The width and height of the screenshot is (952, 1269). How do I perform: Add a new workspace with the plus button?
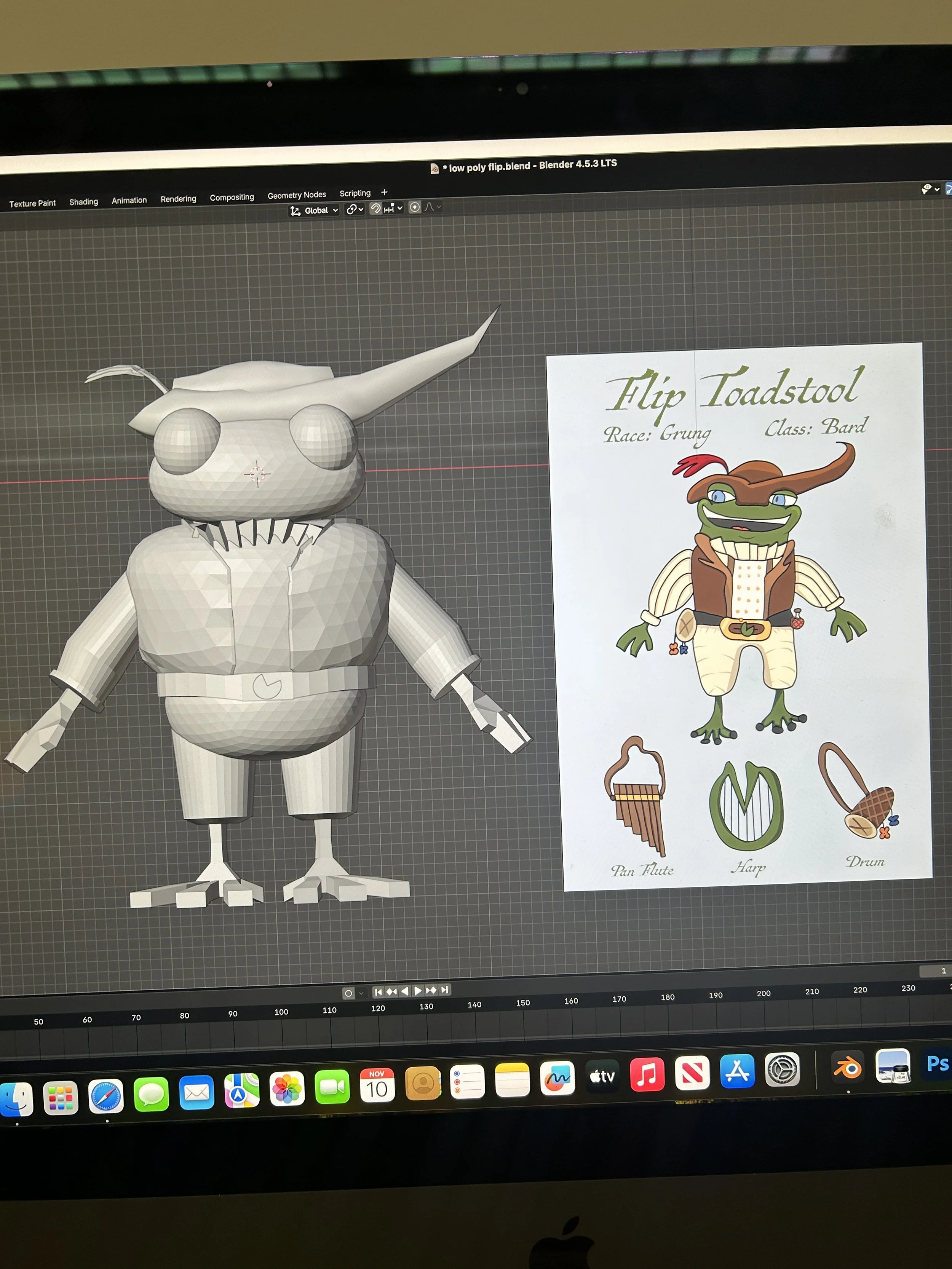click(385, 192)
